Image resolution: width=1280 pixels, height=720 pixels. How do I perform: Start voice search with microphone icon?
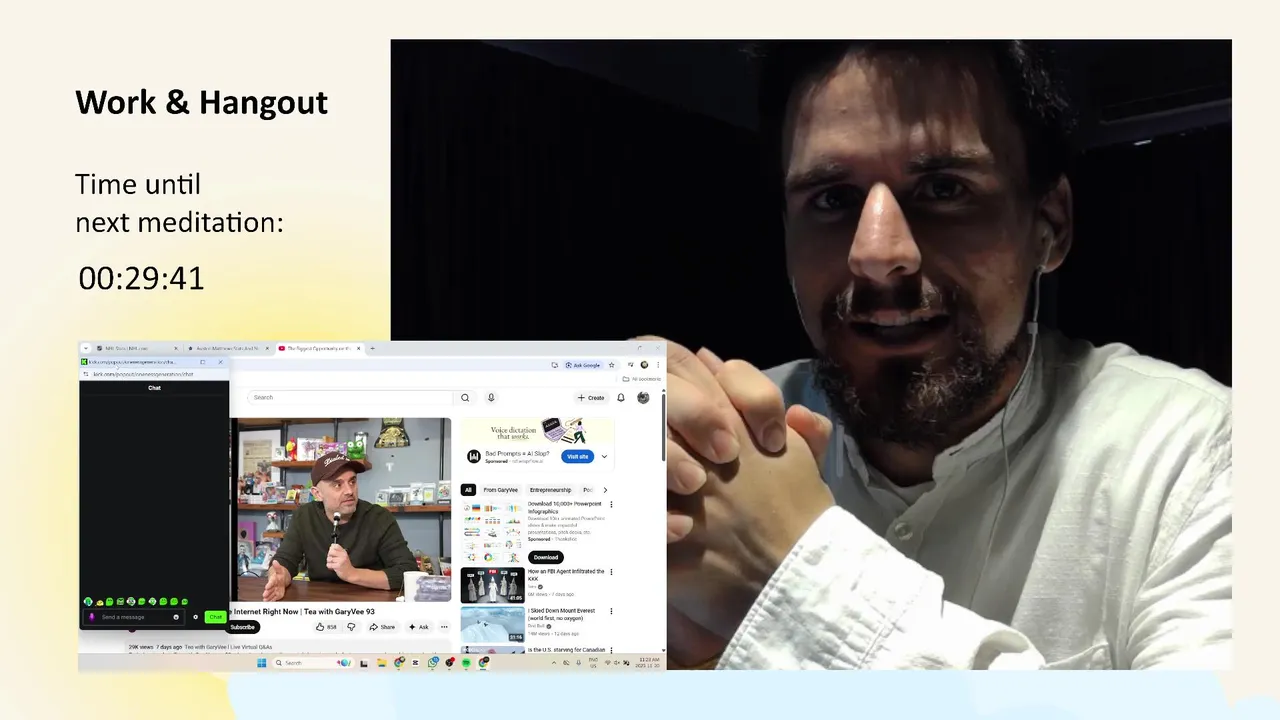click(x=491, y=397)
